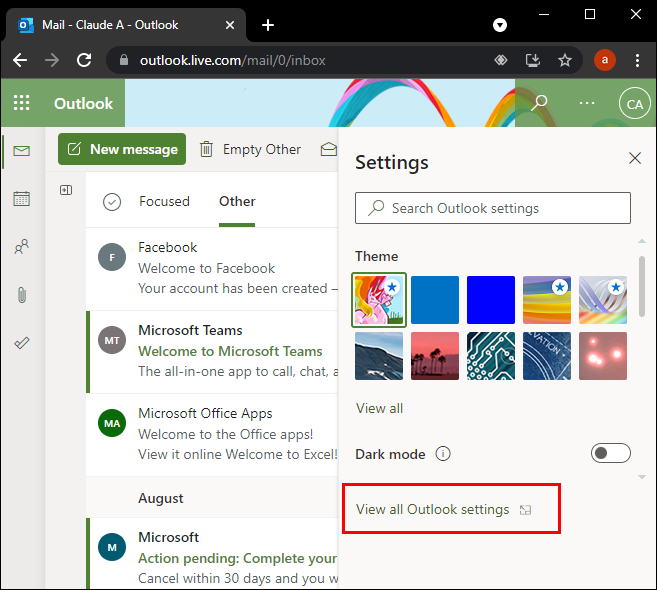Open the Microsoft Action pending email

pos(212,554)
